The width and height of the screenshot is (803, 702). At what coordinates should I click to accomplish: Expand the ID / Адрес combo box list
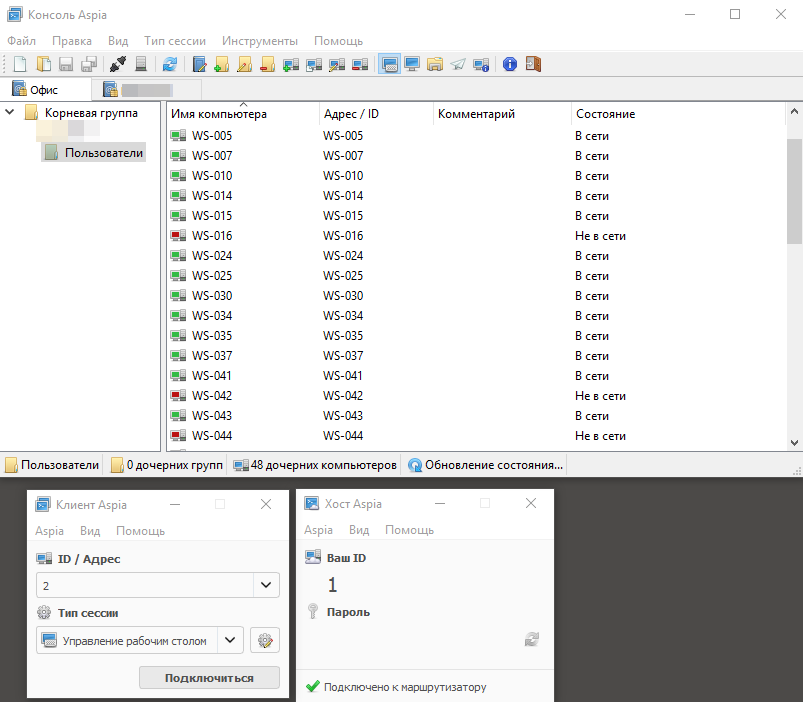267,585
